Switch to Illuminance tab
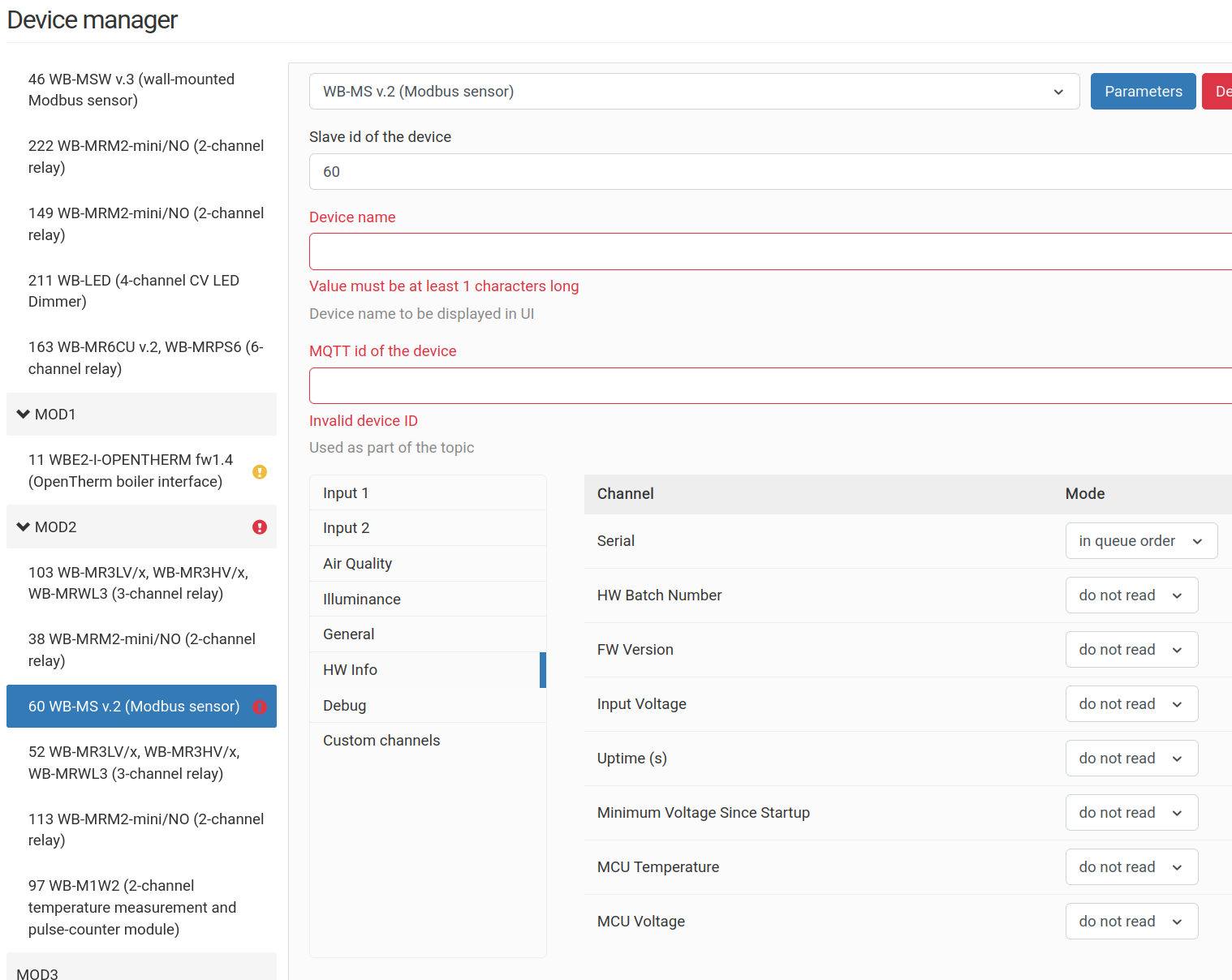Screen dimensions: 1232x980 click(362, 600)
